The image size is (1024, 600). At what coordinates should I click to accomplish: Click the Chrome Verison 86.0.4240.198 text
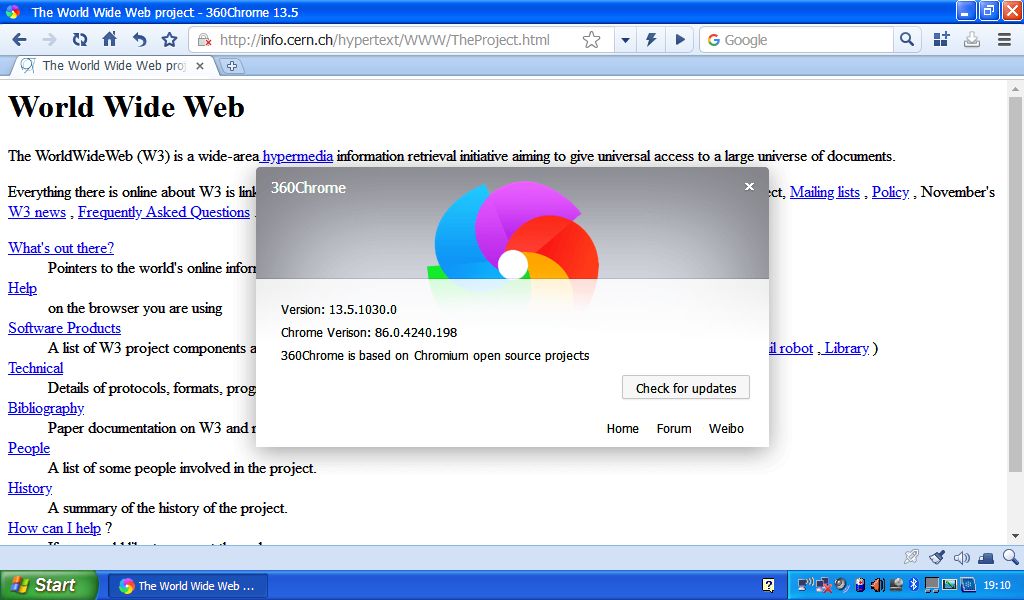369,332
